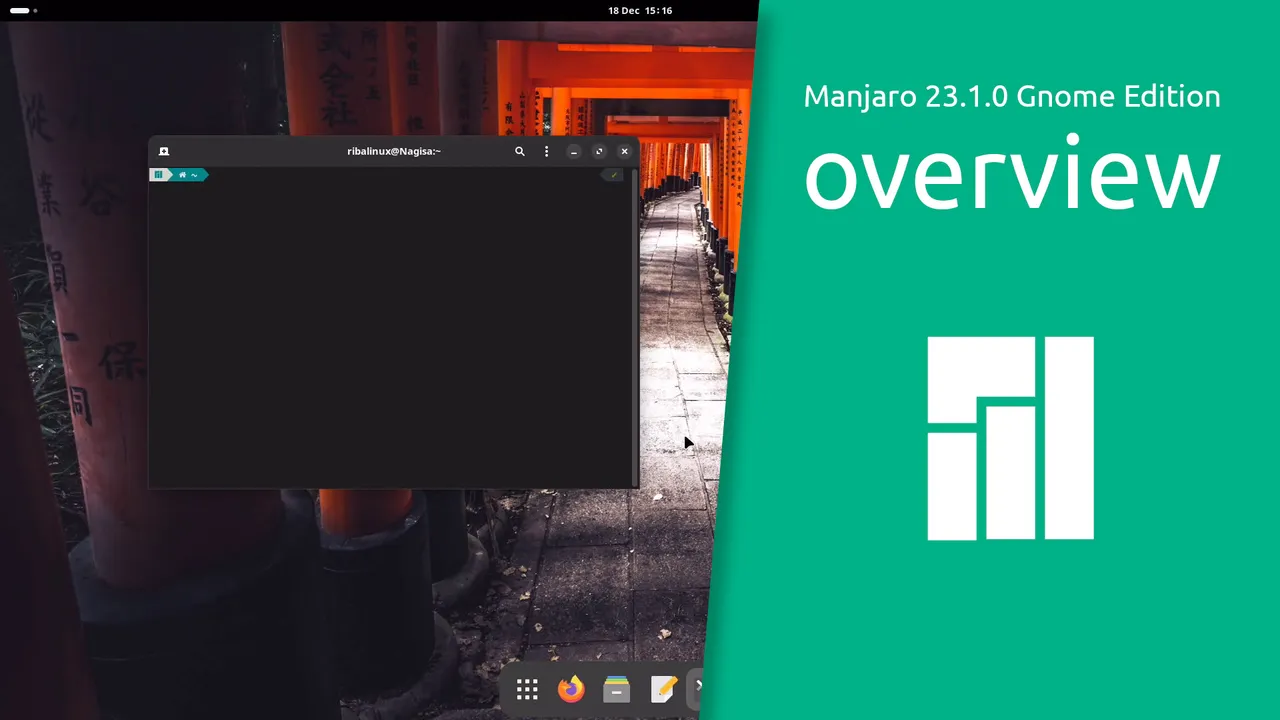Viewport: 1280px width, 720px height.
Task: Open the terminal search icon
Action: [x=520, y=151]
